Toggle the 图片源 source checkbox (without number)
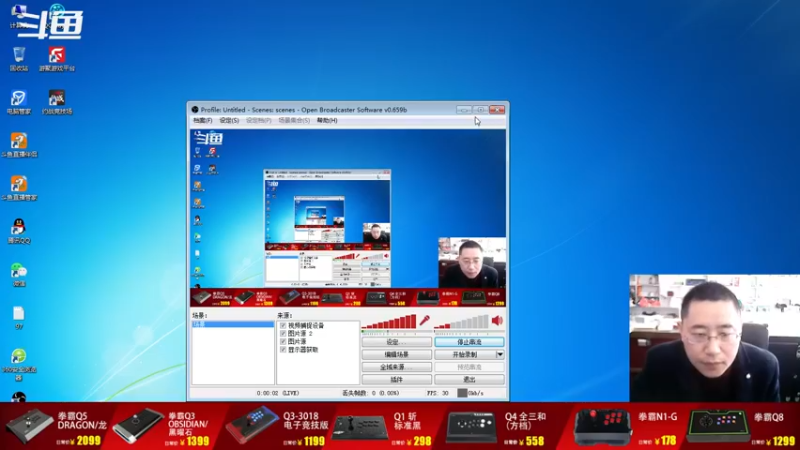Screen dimensions: 800x450 [283, 341]
